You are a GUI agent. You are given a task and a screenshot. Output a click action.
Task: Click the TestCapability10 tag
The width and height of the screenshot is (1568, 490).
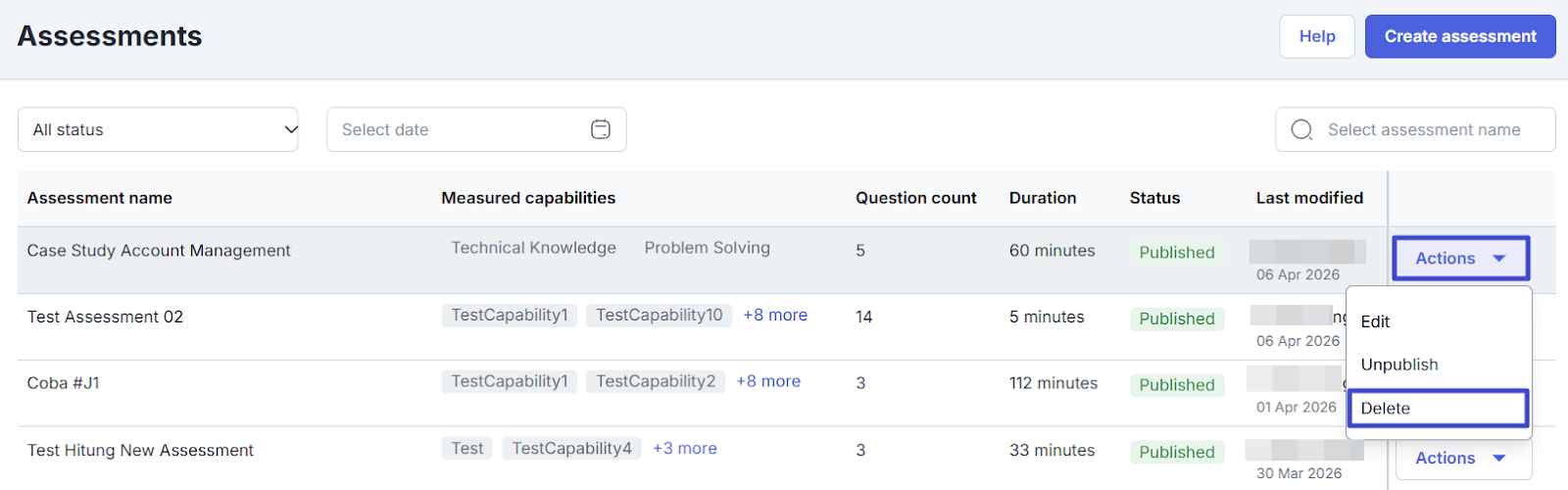659,316
